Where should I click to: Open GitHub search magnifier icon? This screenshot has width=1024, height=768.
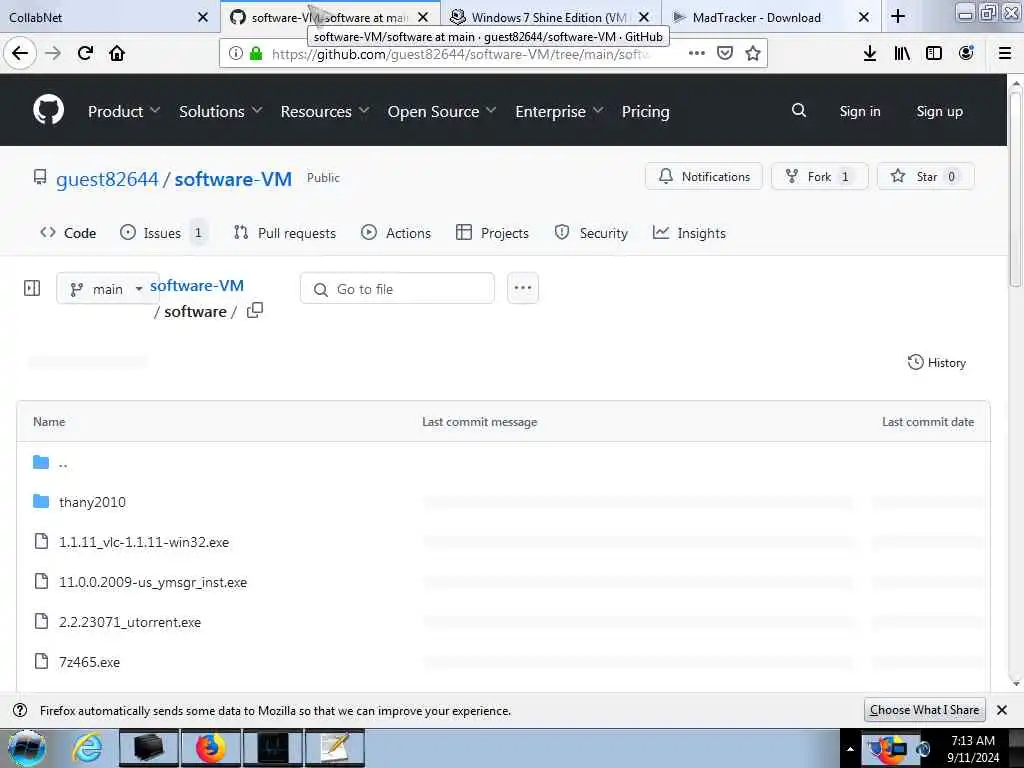pos(799,110)
